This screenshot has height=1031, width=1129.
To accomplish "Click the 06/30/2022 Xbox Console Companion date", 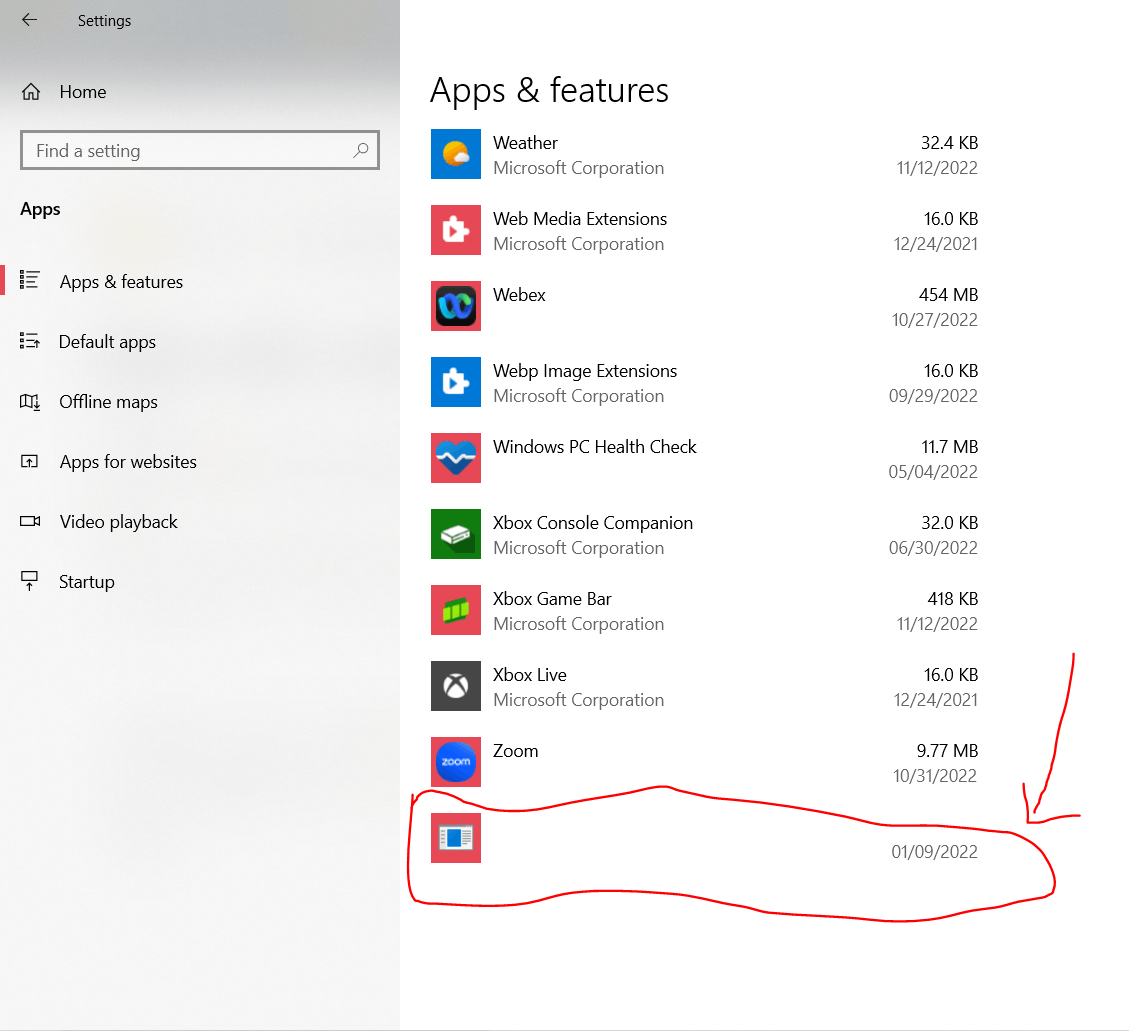I will pyautogui.click(x=933, y=548).
